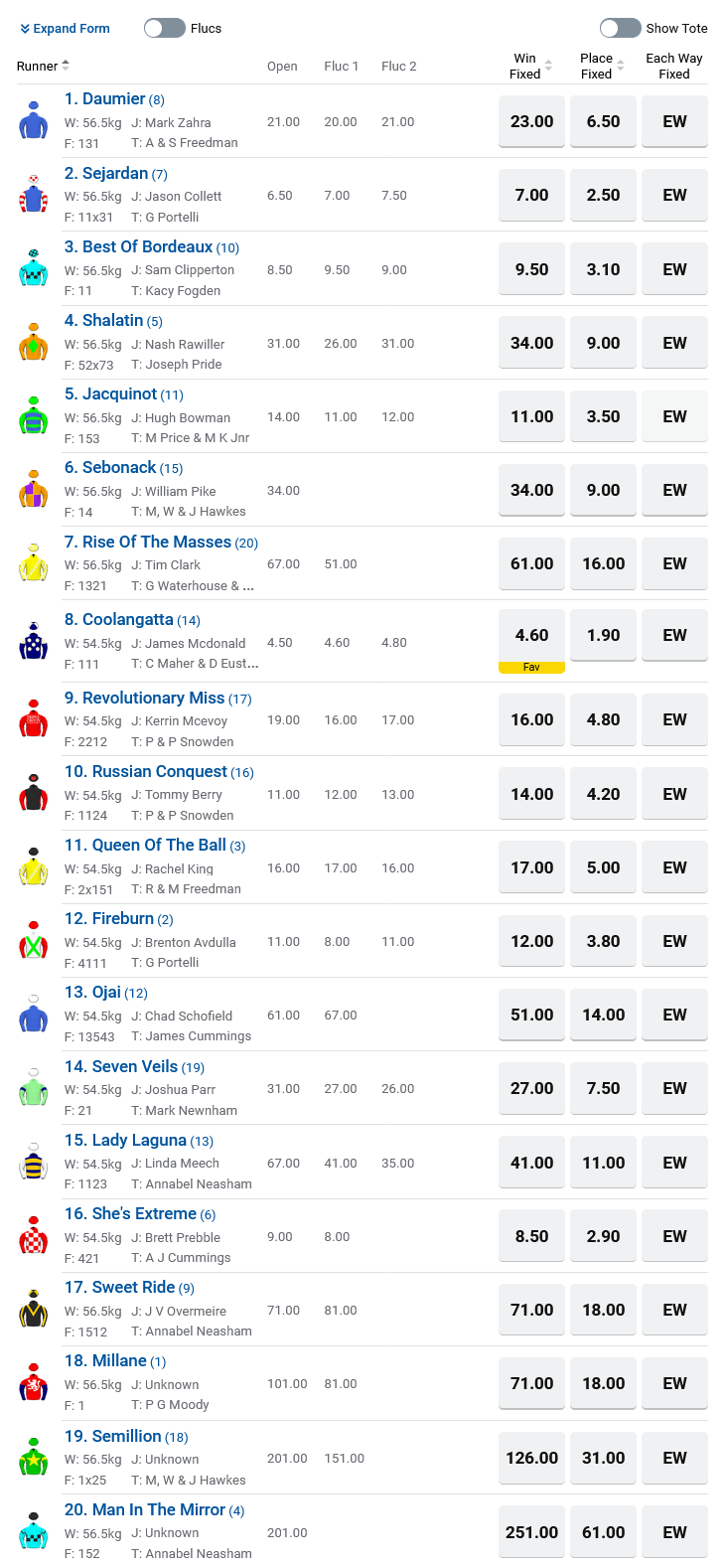Sort by Win Fixed odds

[548, 66]
